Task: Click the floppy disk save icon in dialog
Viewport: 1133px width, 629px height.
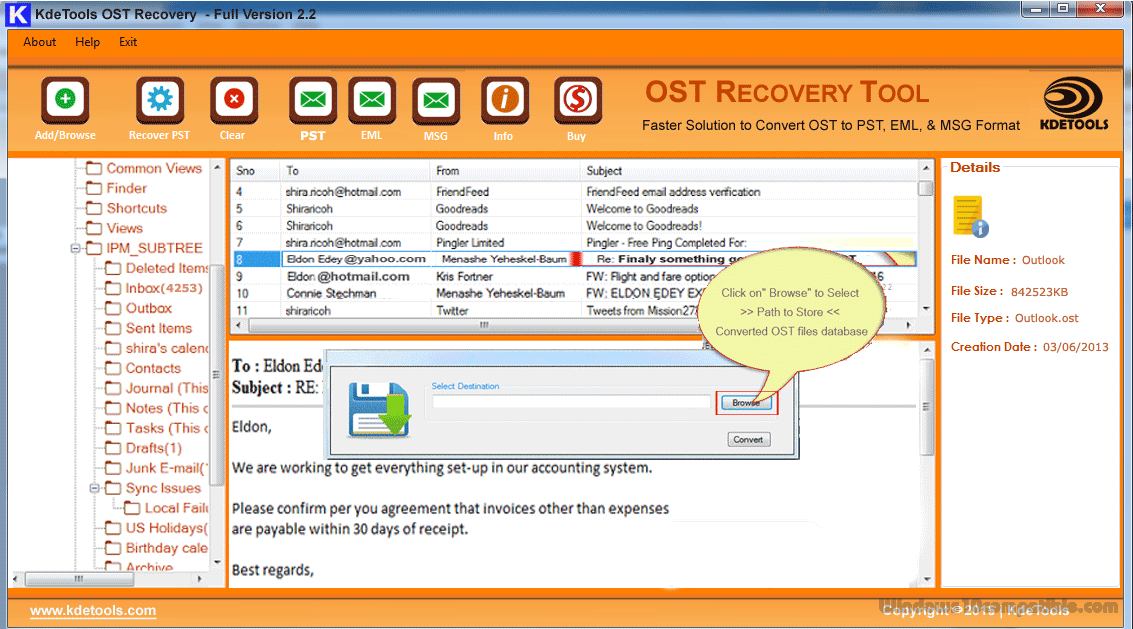Action: [378, 409]
